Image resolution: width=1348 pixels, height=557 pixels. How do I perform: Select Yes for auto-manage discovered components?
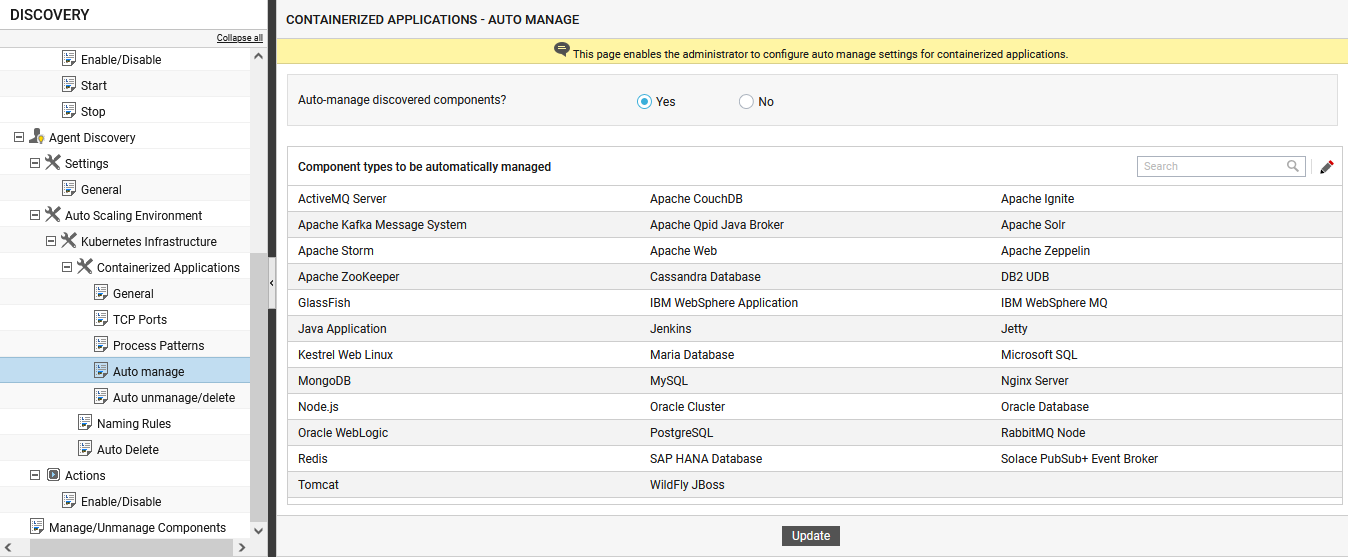[x=645, y=101]
